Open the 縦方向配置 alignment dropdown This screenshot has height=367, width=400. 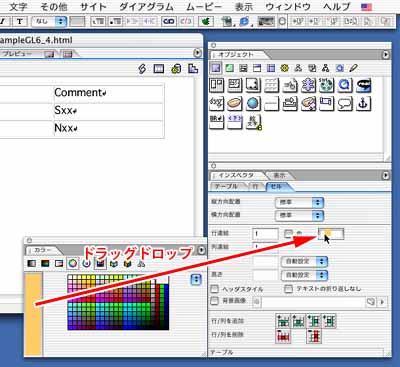(x=299, y=202)
